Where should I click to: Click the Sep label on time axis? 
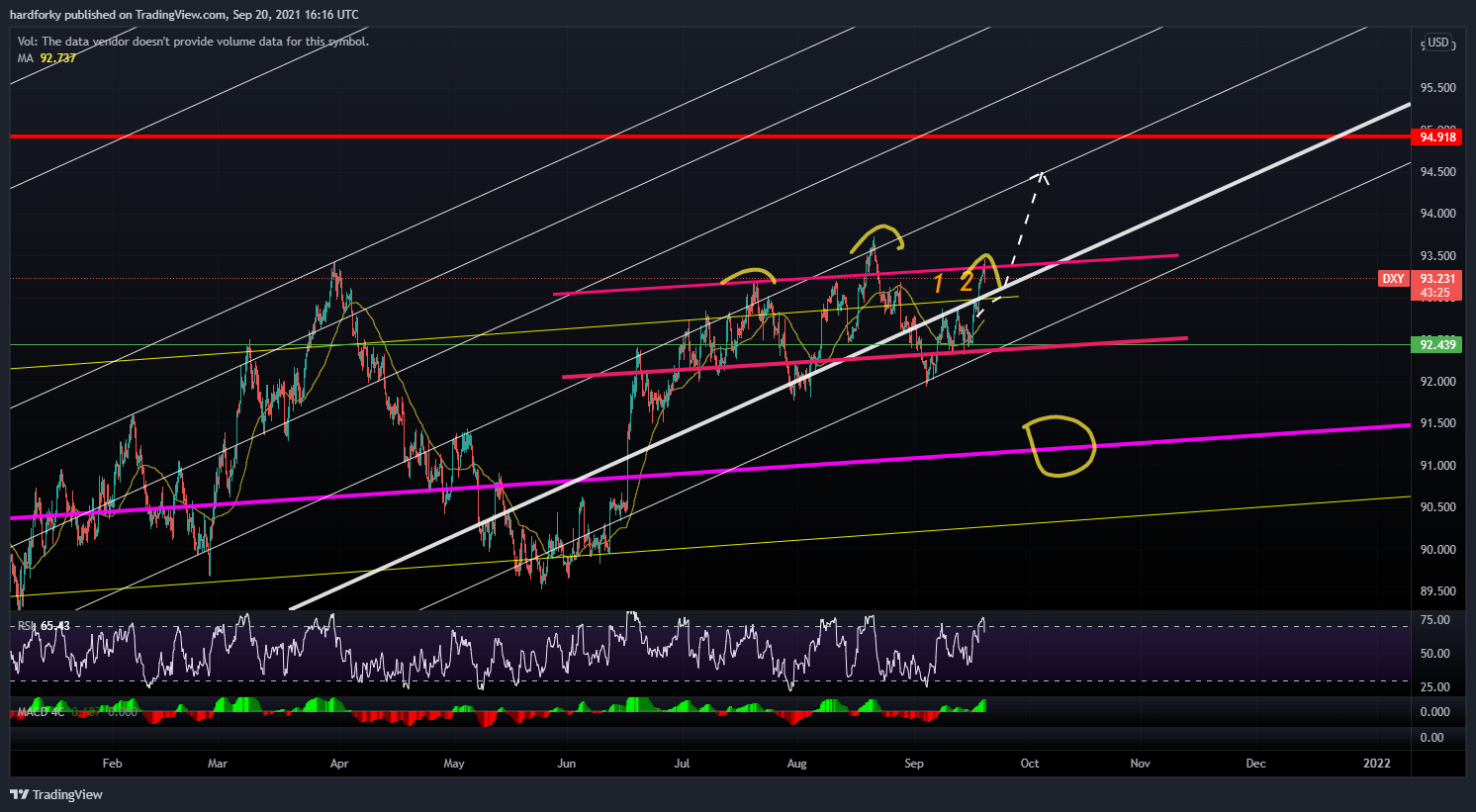[914, 764]
